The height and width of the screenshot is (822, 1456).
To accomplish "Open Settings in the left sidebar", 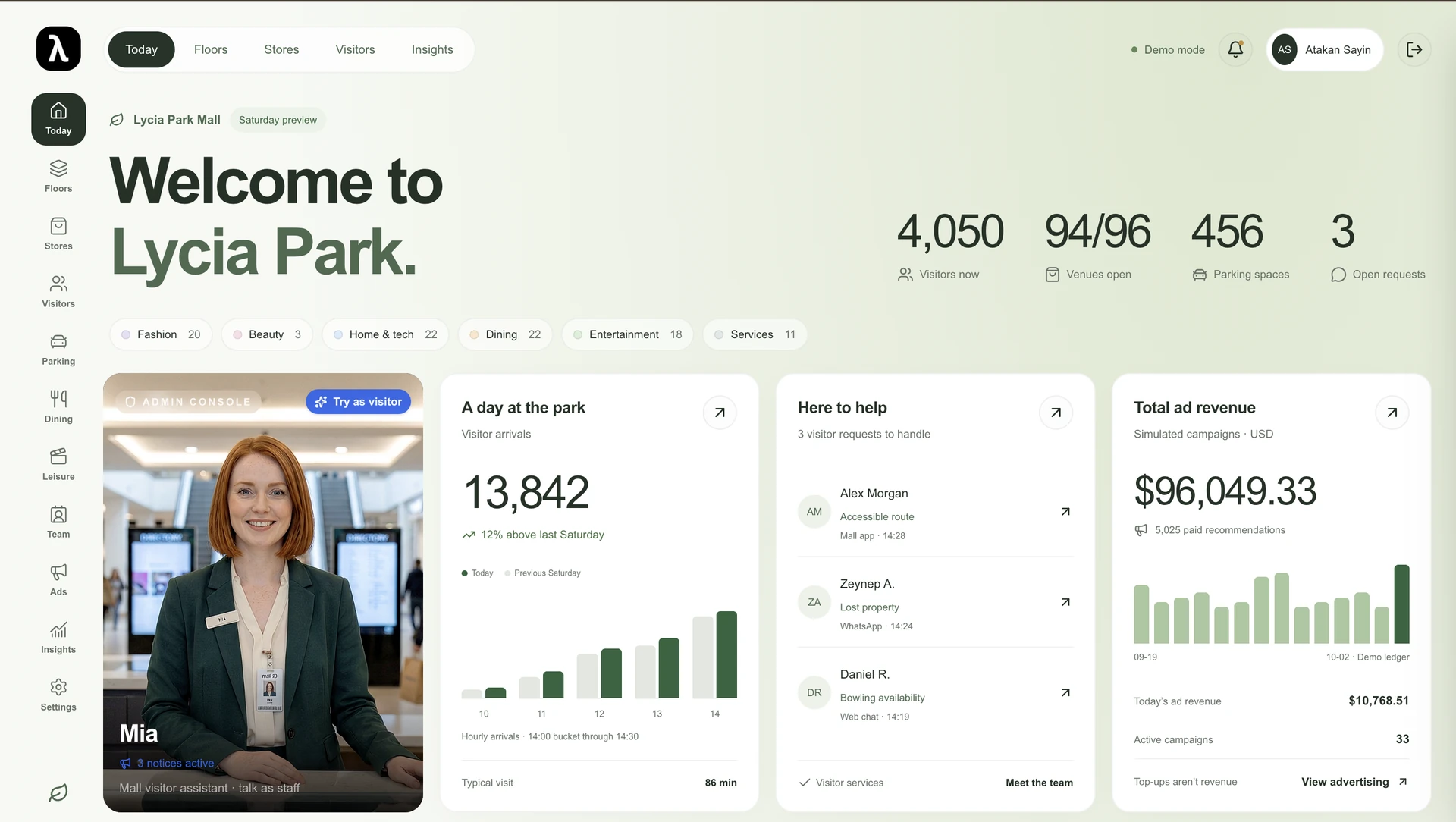I will [x=58, y=695].
